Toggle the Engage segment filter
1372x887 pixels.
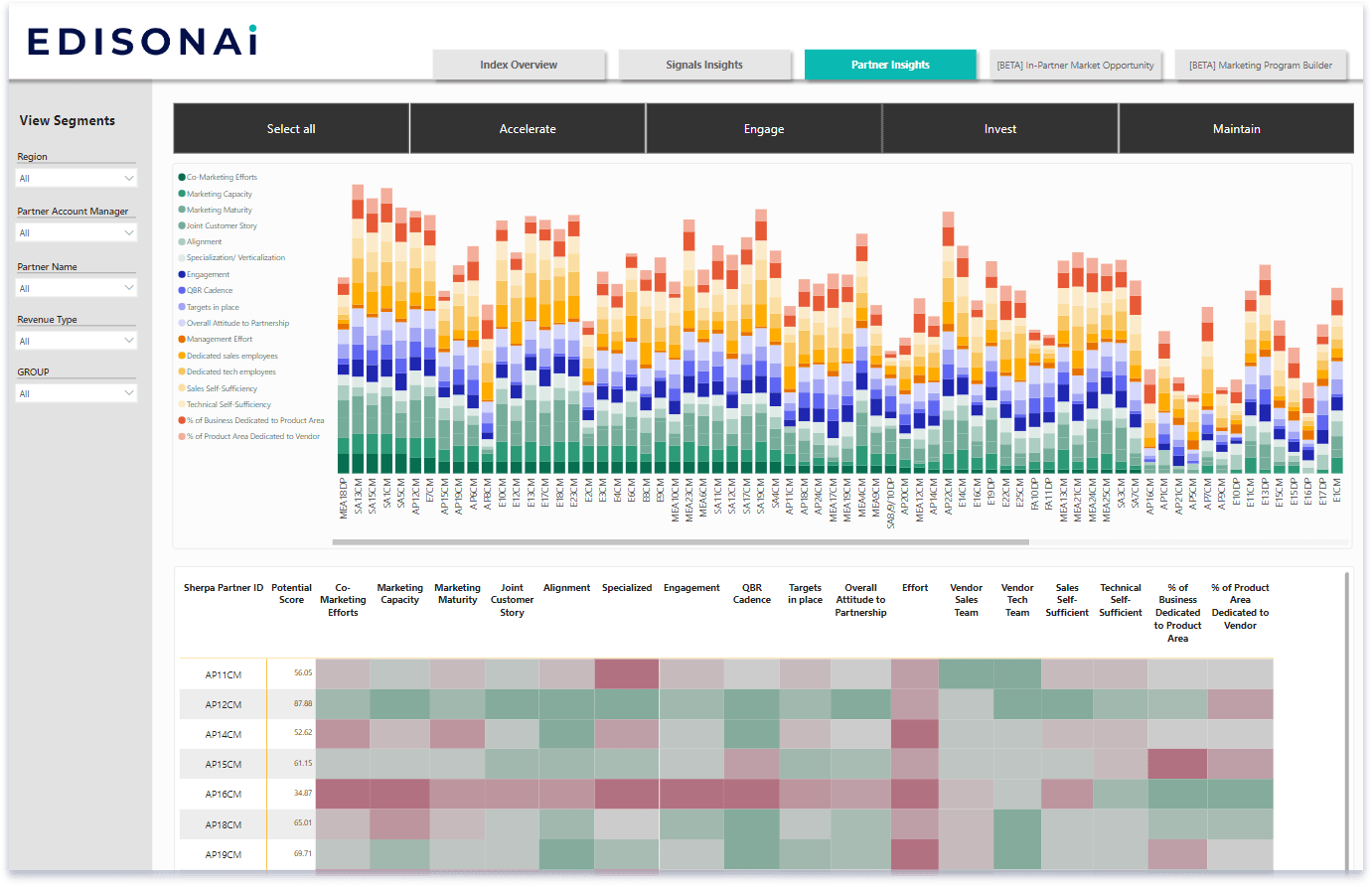point(764,129)
